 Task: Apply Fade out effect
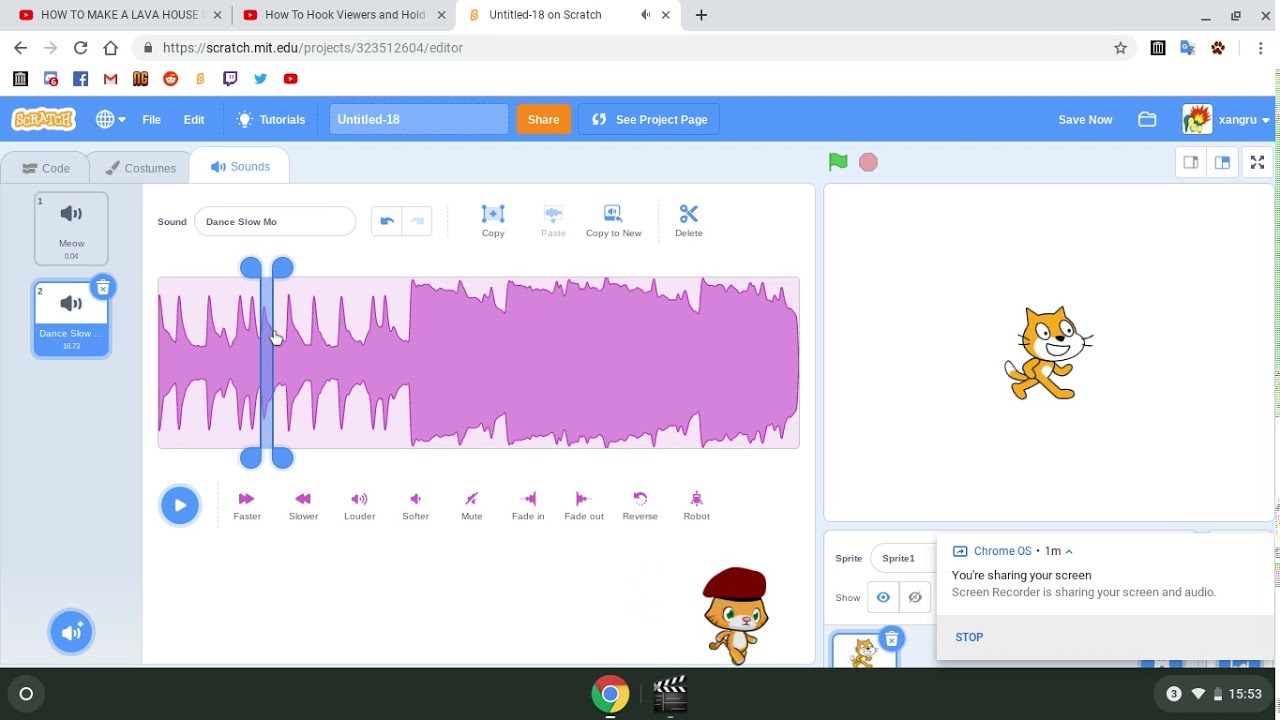tap(584, 505)
